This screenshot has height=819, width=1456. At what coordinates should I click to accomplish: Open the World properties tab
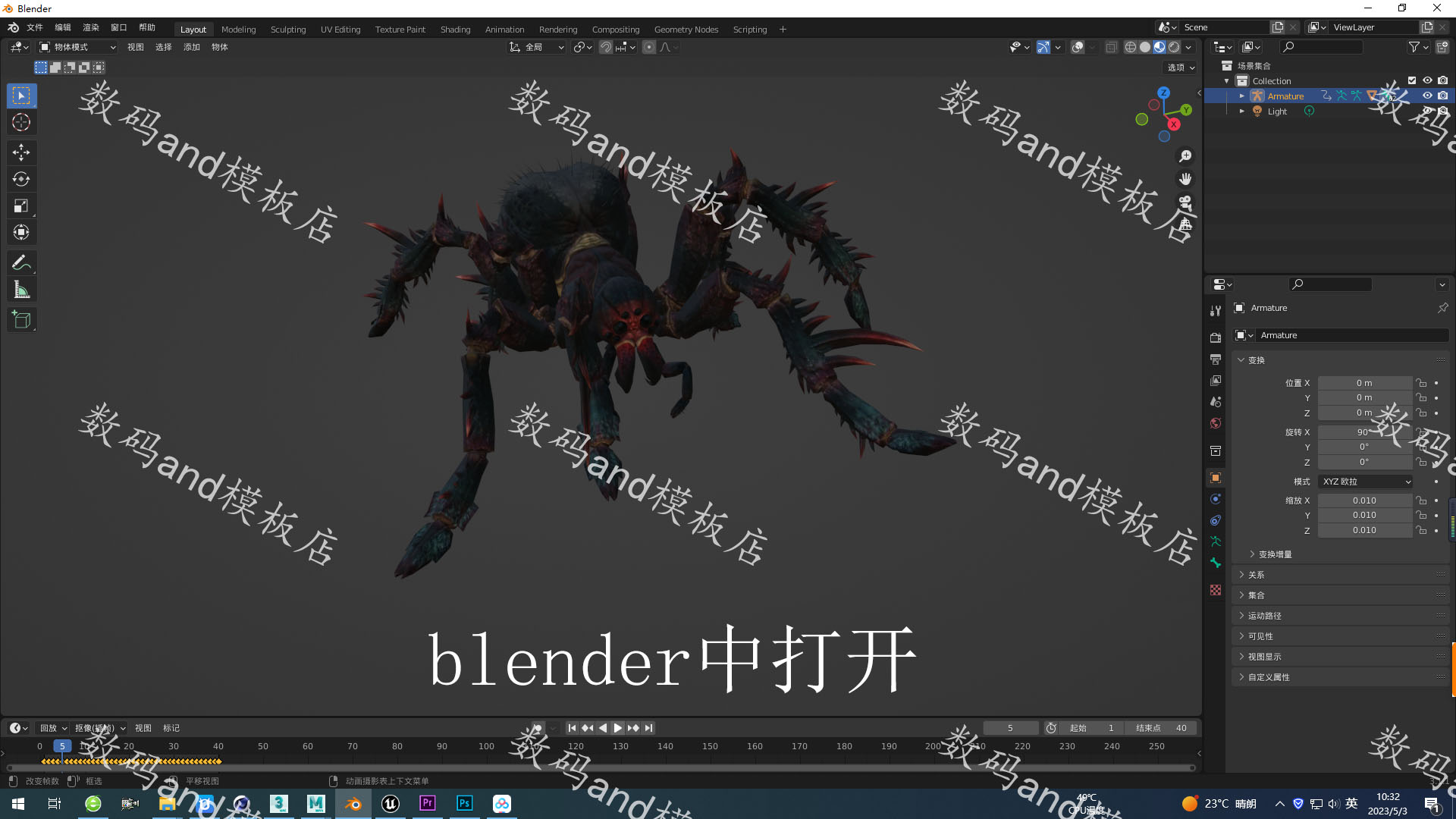pos(1216,423)
